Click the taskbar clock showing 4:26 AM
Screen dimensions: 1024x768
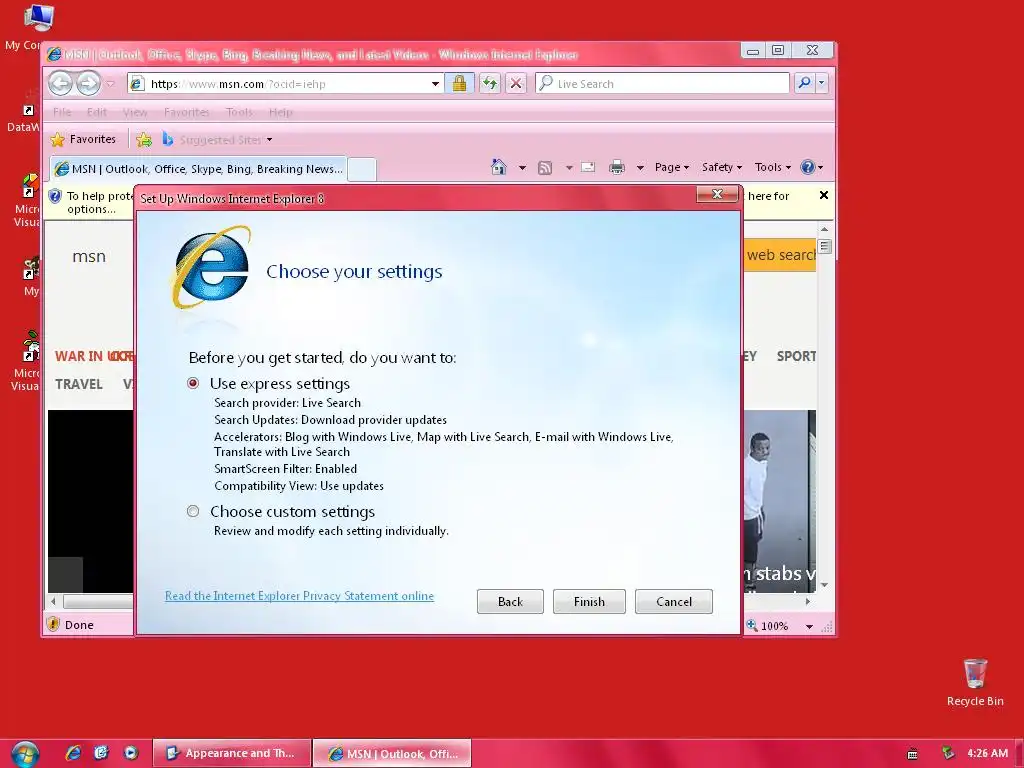tap(987, 753)
